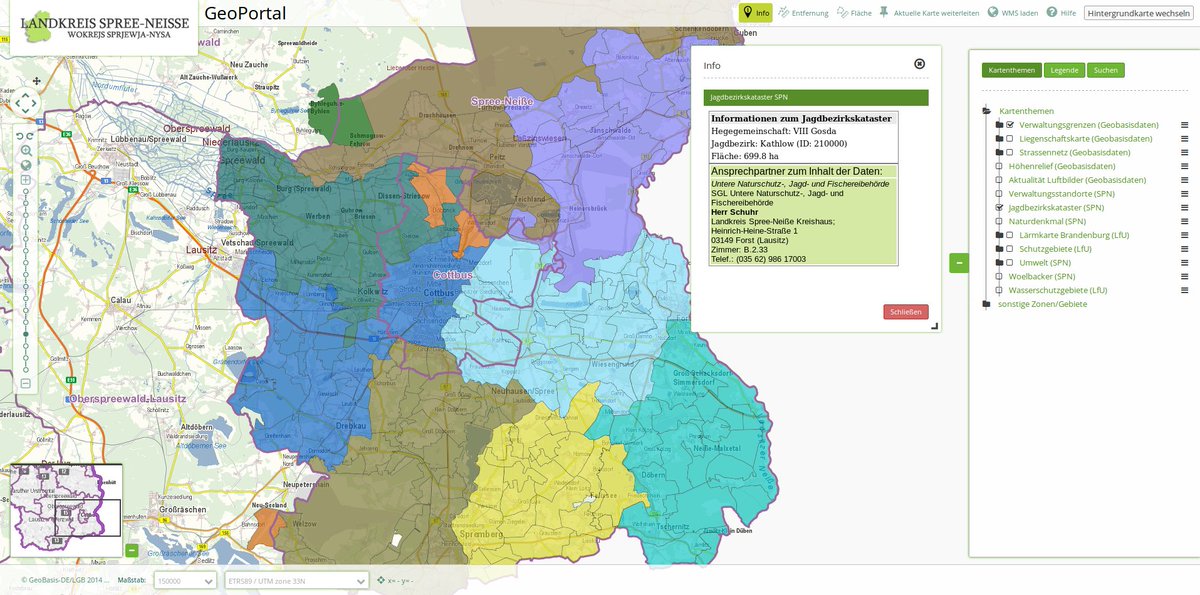Check the Strassennetz layer checkbox

(x=1010, y=152)
